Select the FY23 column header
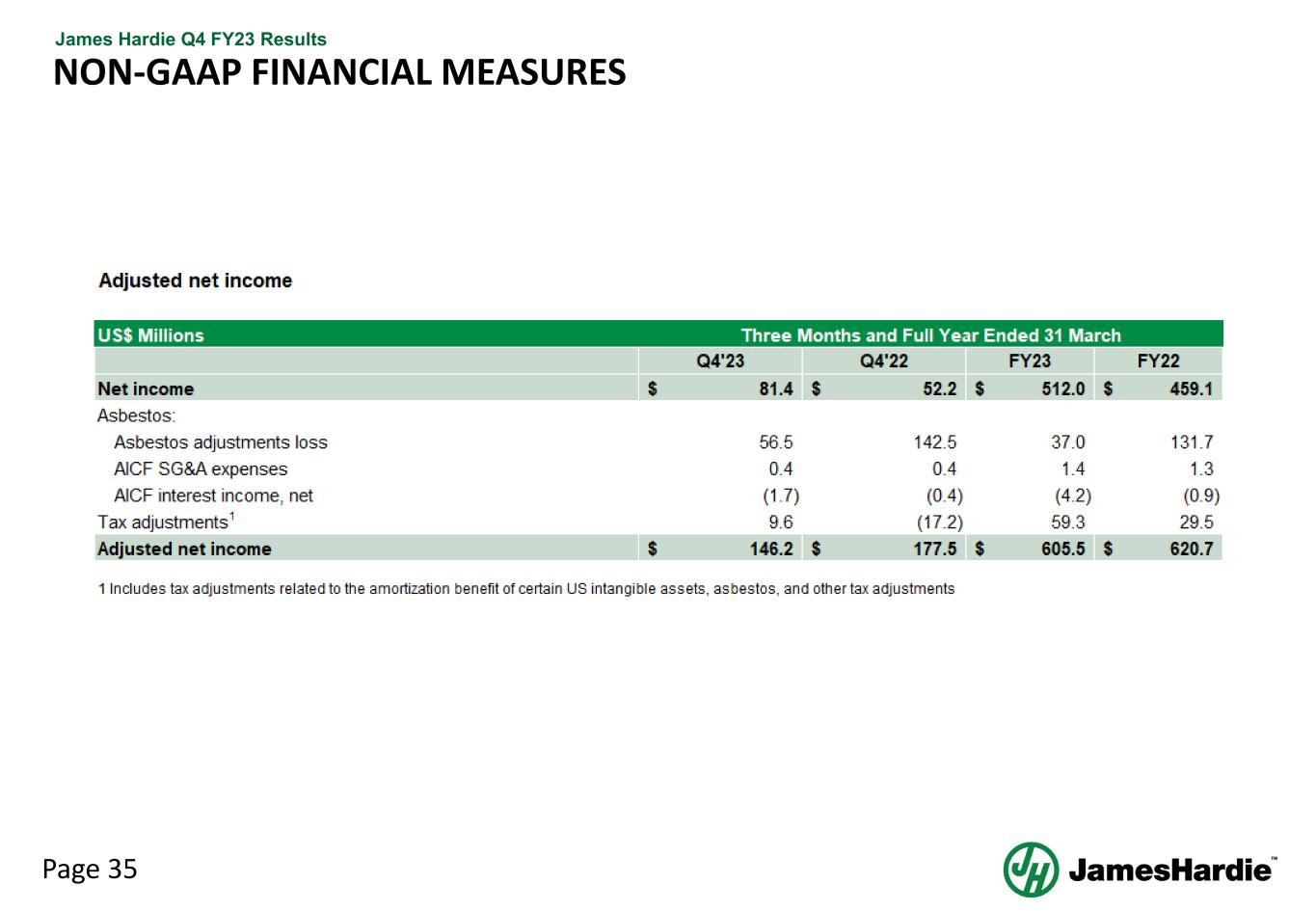The image size is (1316, 911). click(1029, 362)
